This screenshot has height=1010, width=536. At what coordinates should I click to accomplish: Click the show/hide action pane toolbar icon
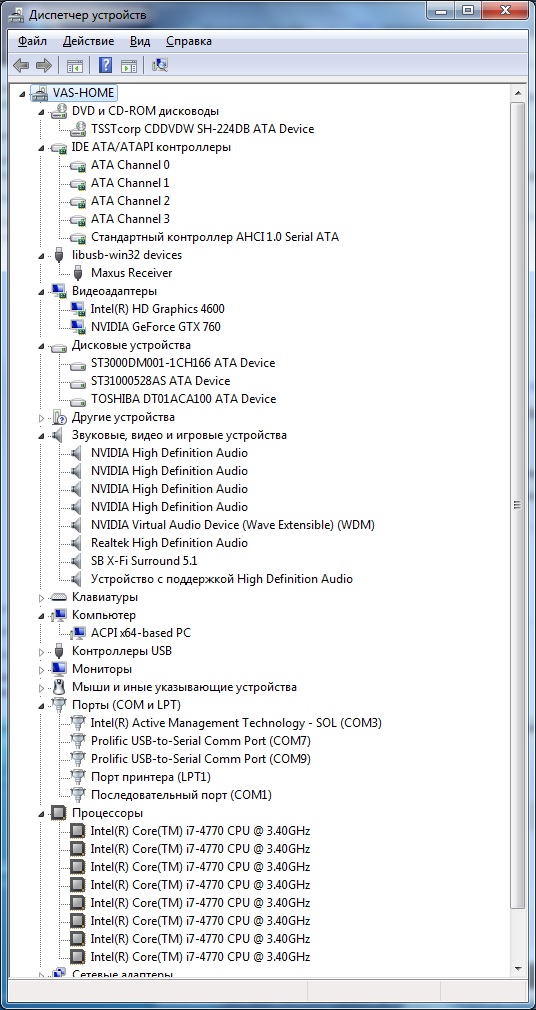(x=129, y=65)
